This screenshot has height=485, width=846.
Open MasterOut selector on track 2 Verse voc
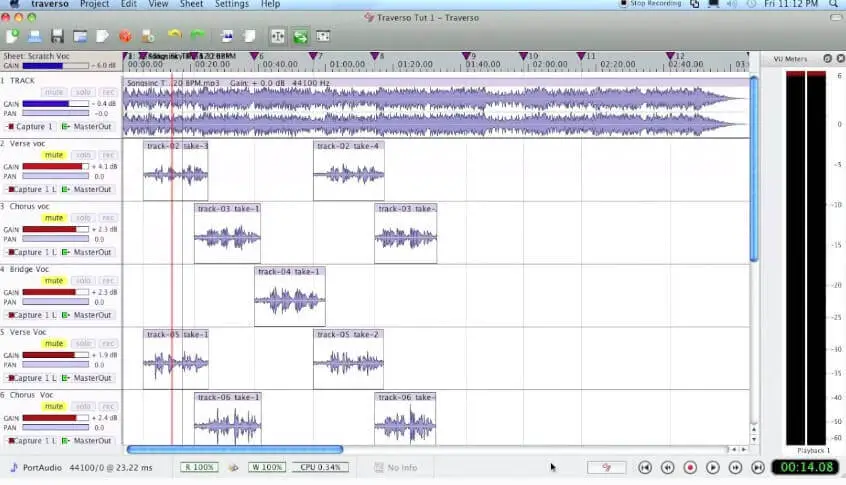click(87, 190)
